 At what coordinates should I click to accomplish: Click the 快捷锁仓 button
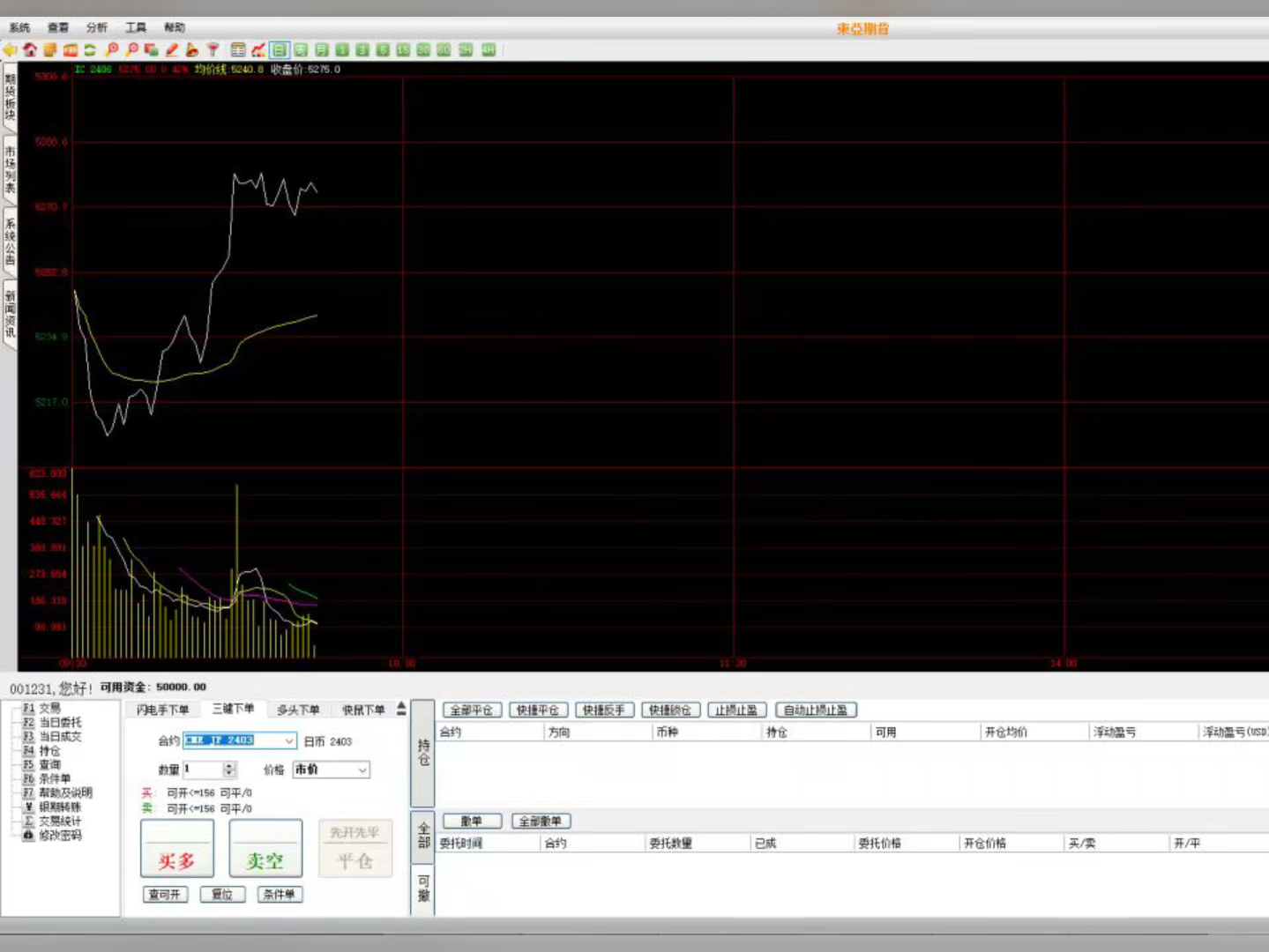[670, 710]
